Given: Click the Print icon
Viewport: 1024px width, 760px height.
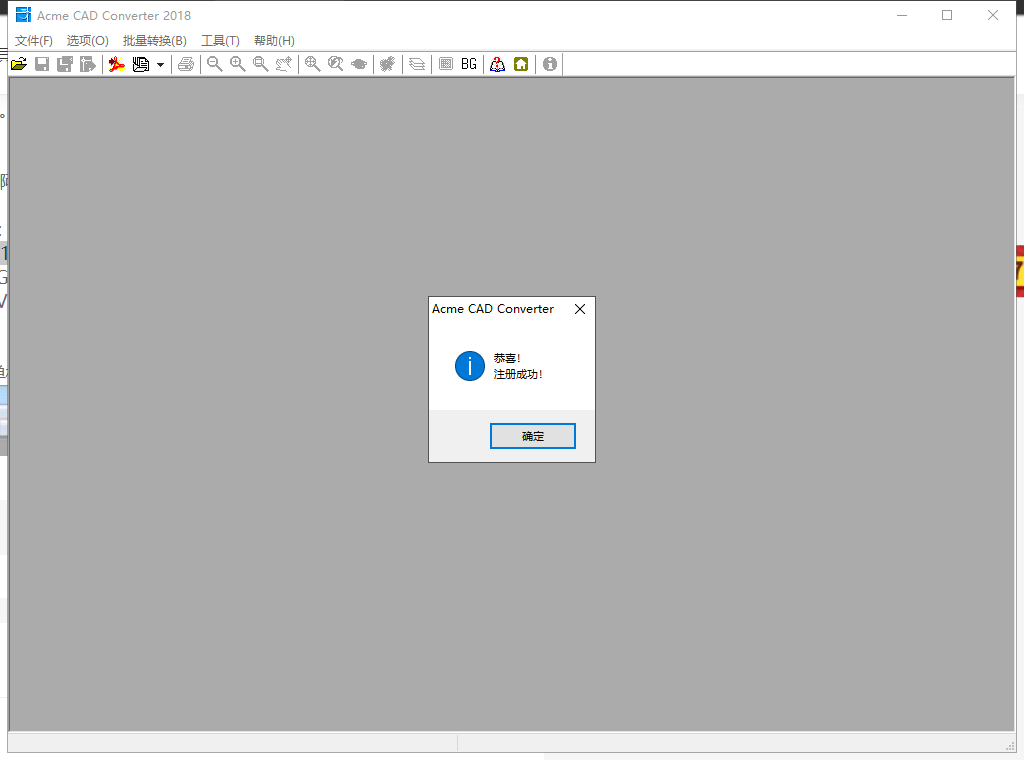Looking at the screenshot, I should point(186,64).
